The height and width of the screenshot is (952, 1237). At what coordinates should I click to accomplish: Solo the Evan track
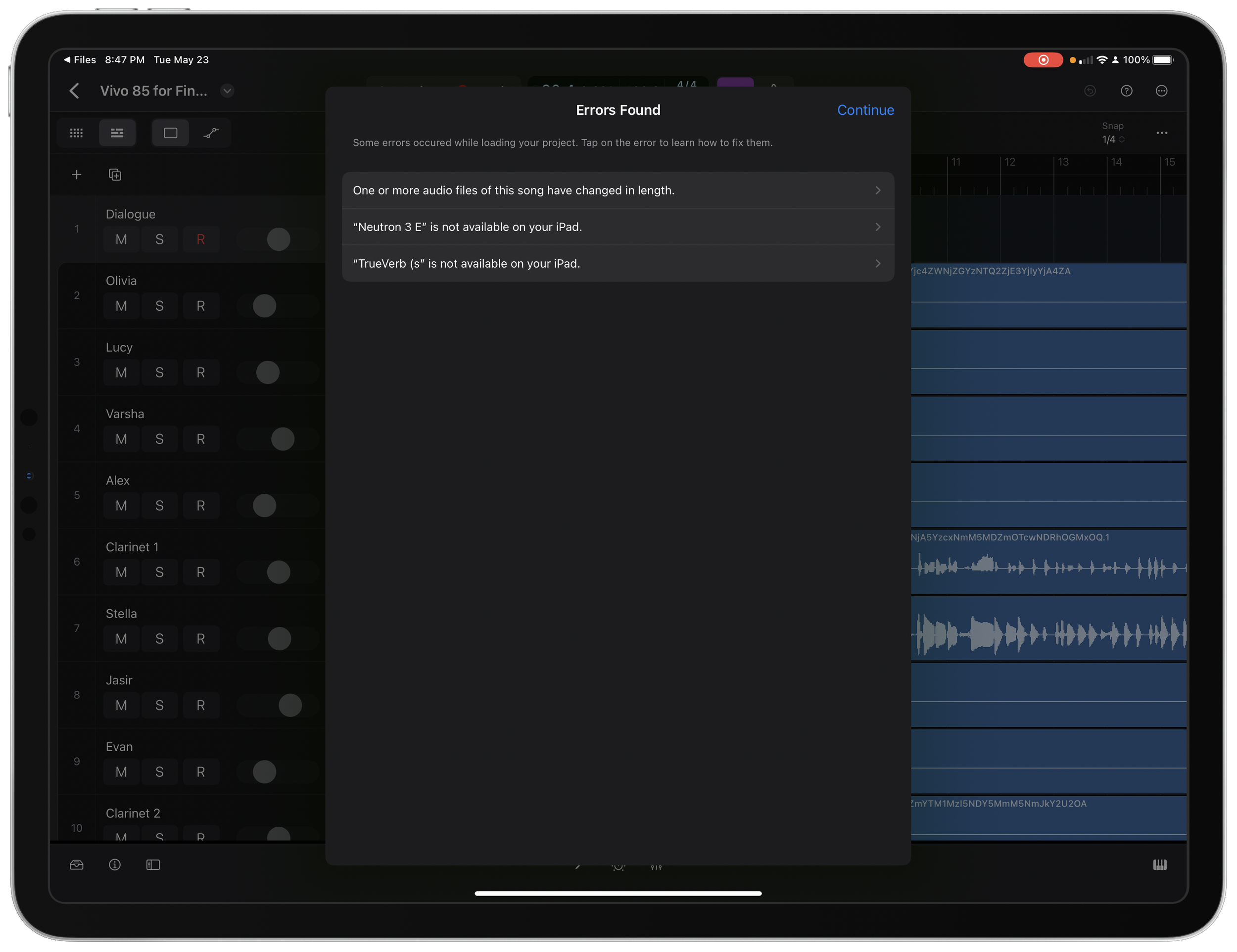(160, 772)
